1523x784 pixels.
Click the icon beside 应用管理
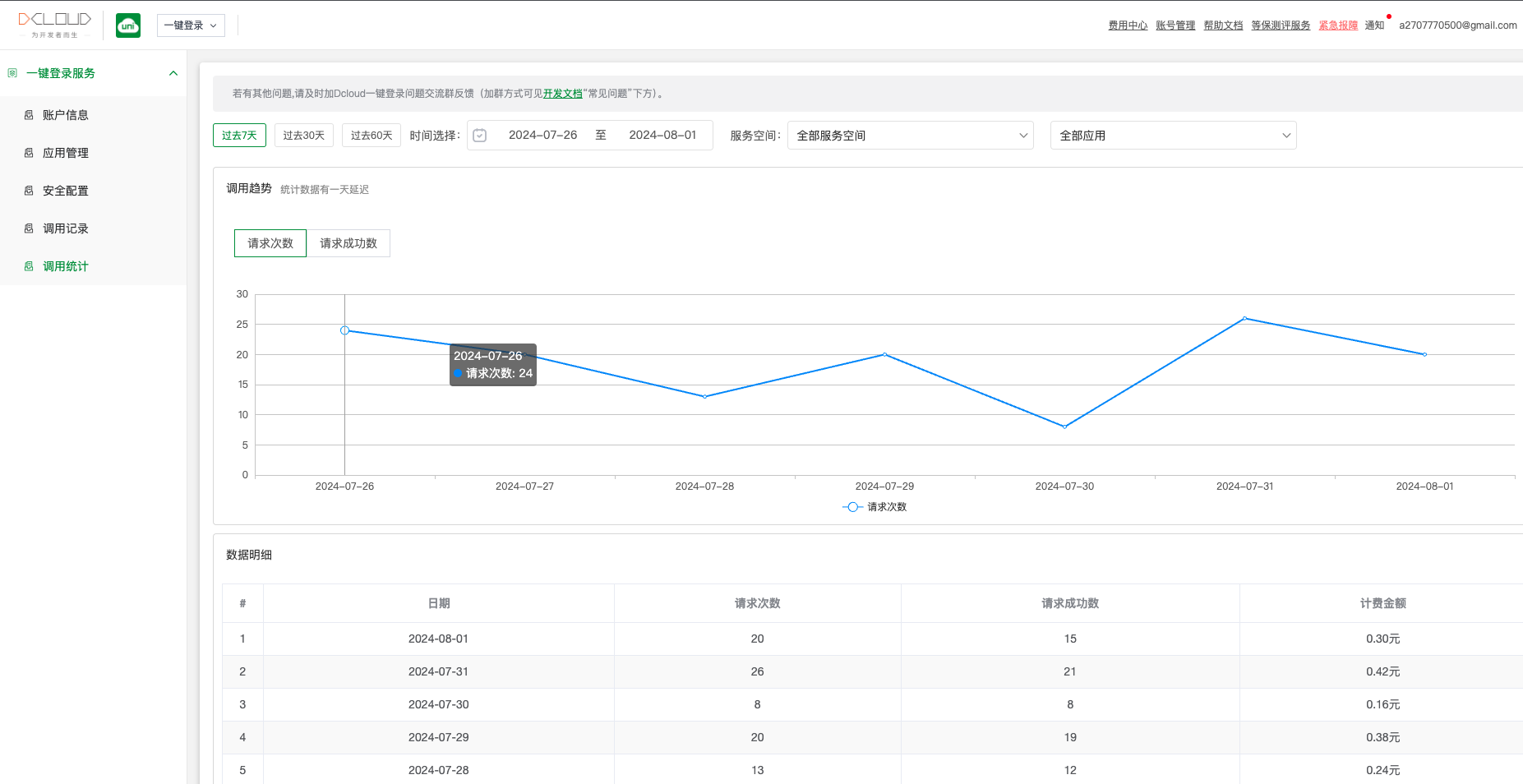[29, 153]
